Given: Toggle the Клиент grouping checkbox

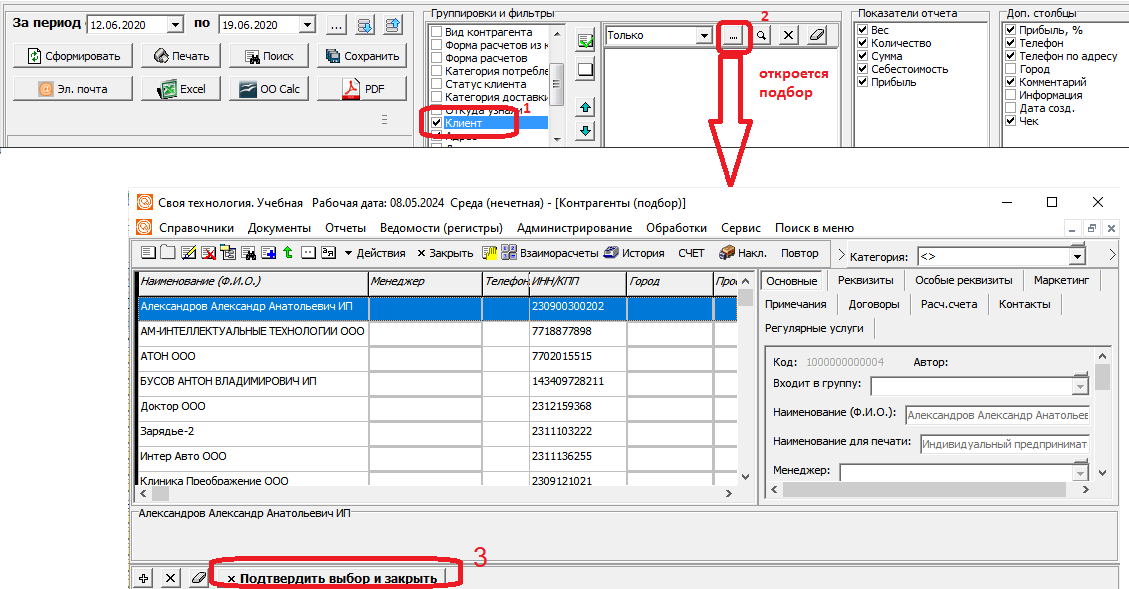Looking at the screenshot, I should coord(436,123).
